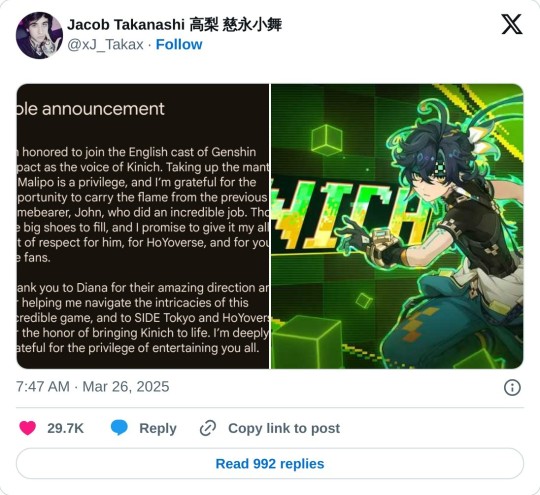This screenshot has width=540, height=495.
Task: Click the @xJ_Takax handle
Action: [105, 44]
